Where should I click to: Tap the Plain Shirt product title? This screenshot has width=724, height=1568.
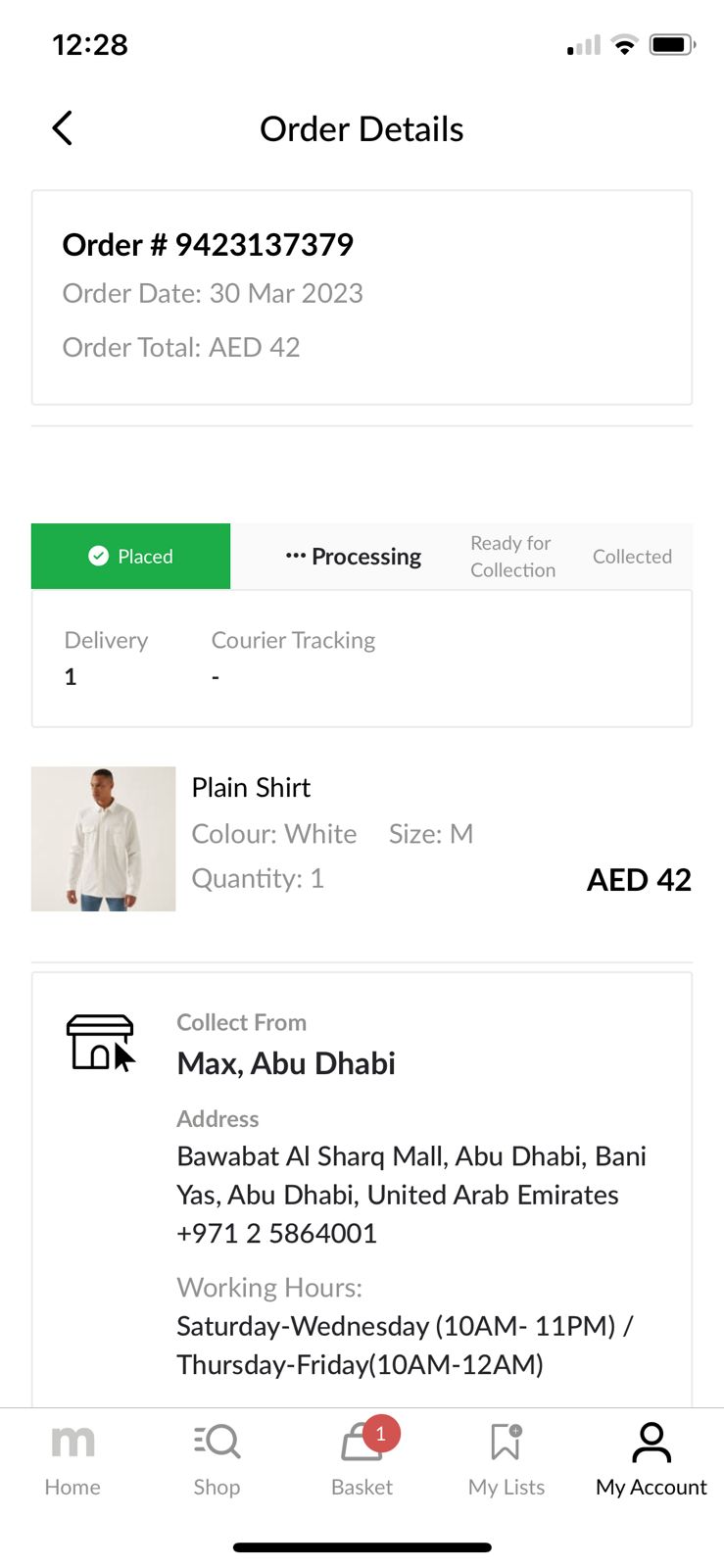click(251, 788)
